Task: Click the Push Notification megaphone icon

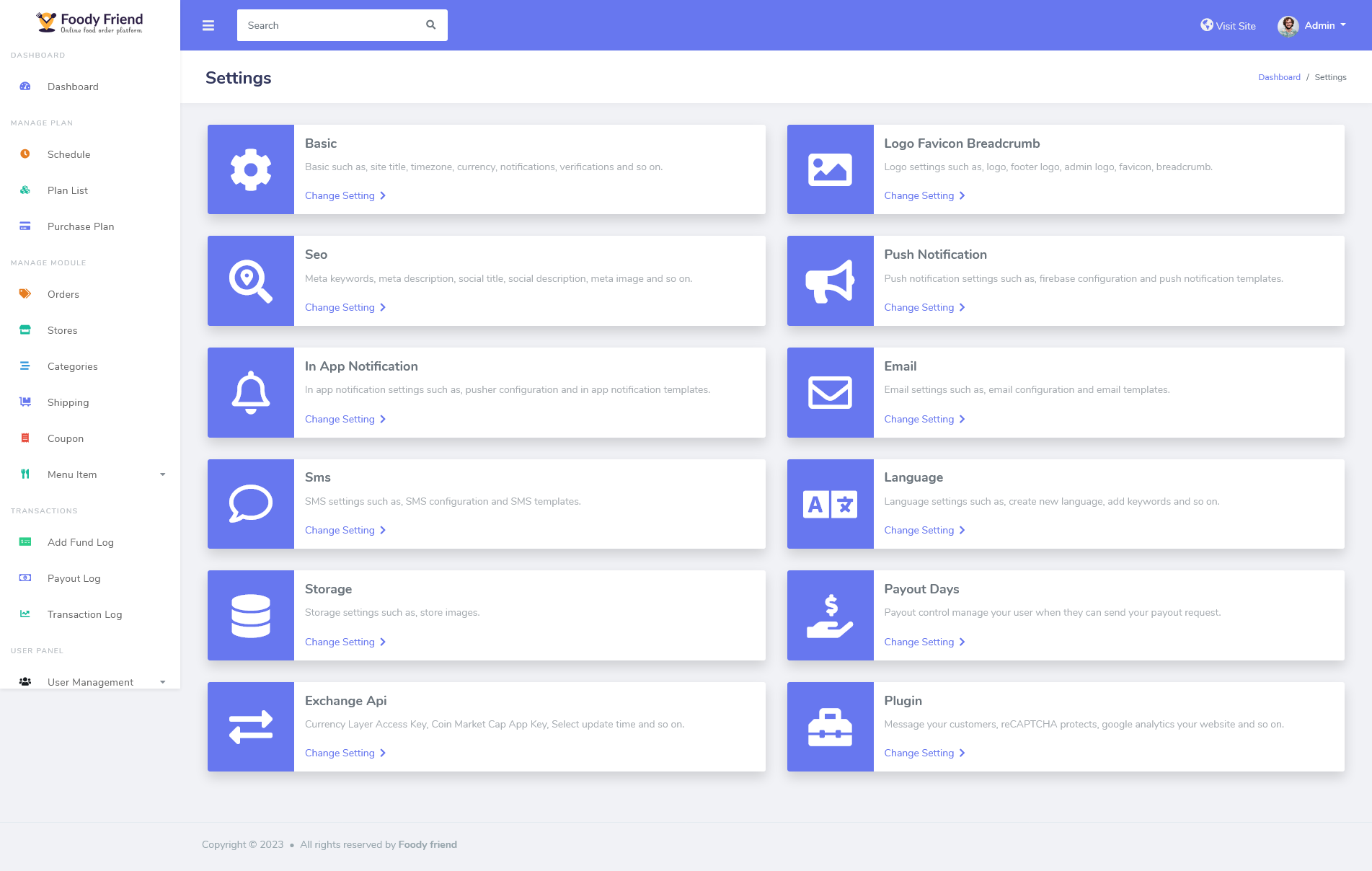Action: 831,281
